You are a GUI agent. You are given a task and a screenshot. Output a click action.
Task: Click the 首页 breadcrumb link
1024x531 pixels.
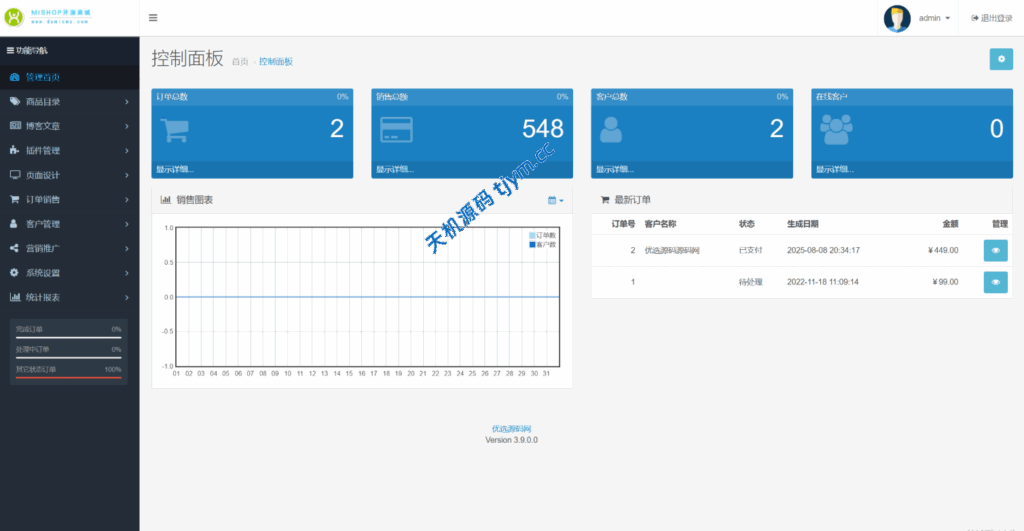[x=240, y=61]
